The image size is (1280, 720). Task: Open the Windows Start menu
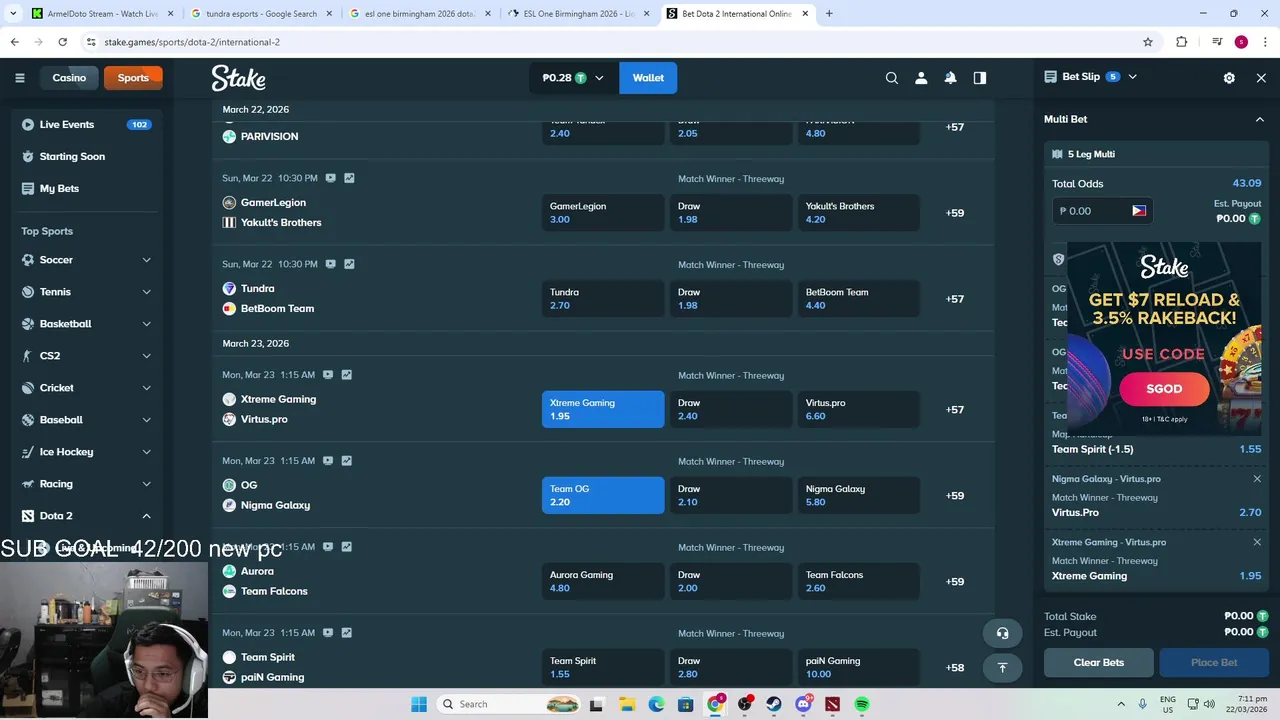[x=419, y=704]
